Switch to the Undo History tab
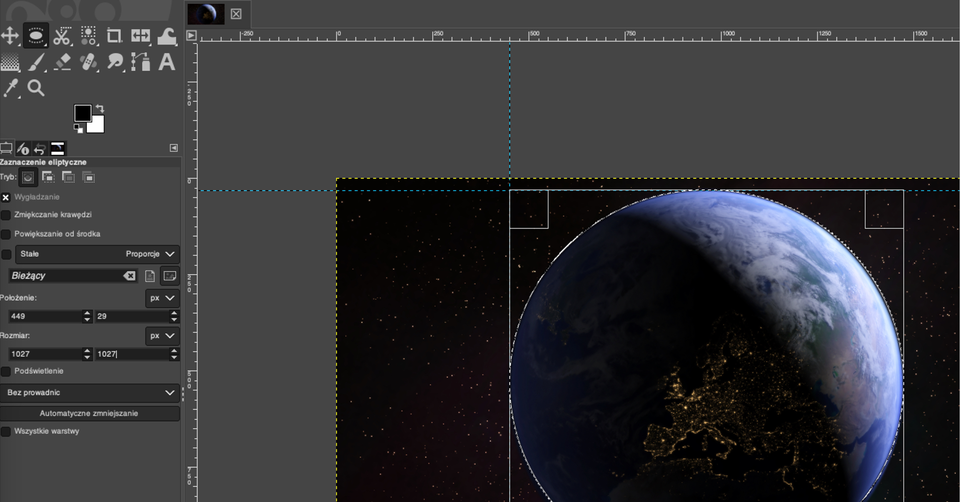 point(41,149)
